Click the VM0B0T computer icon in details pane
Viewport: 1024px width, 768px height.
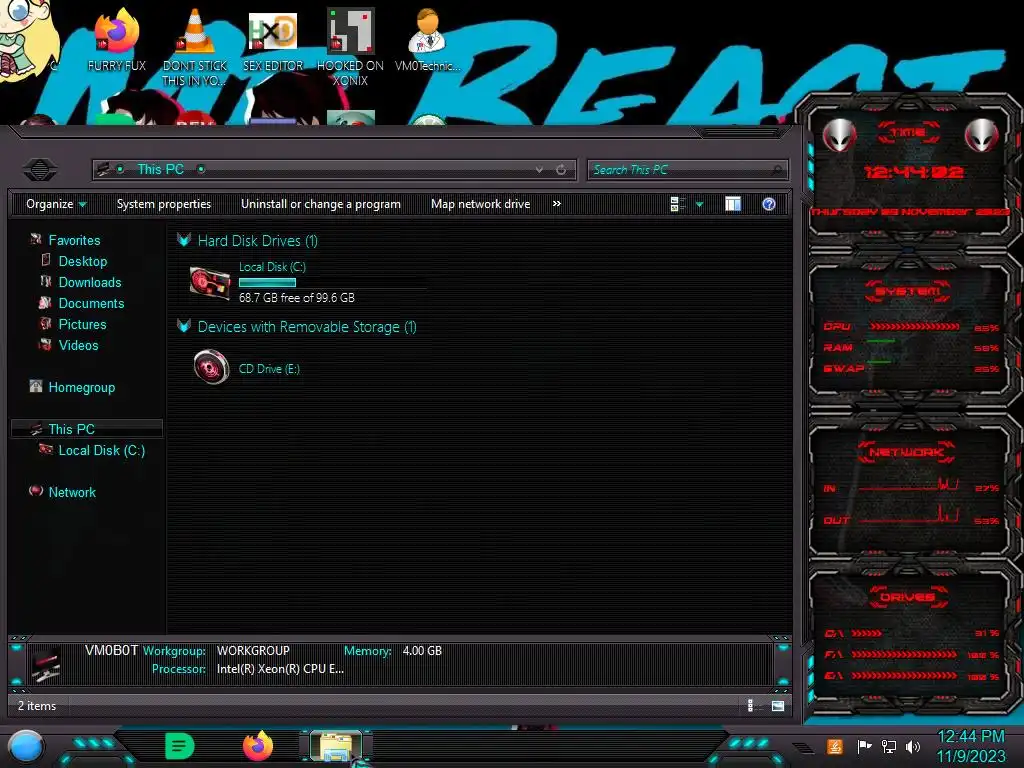(x=46, y=664)
